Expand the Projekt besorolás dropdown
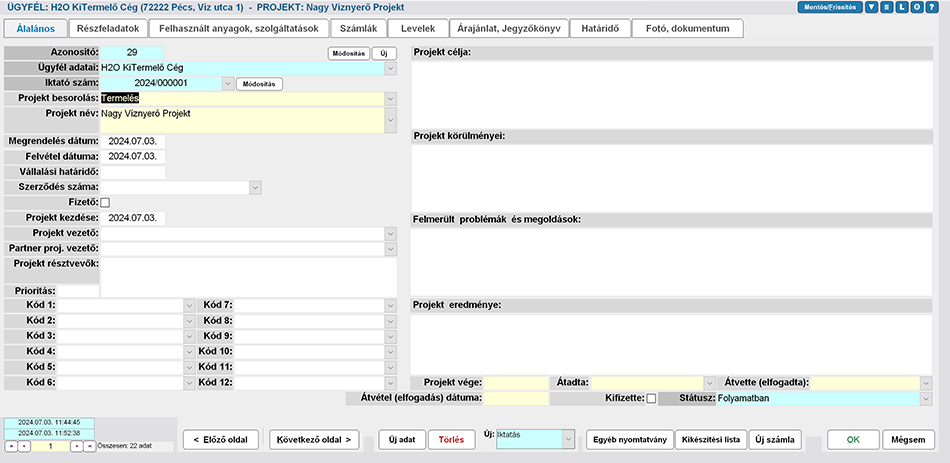This screenshot has height=463, width=950. click(x=391, y=99)
